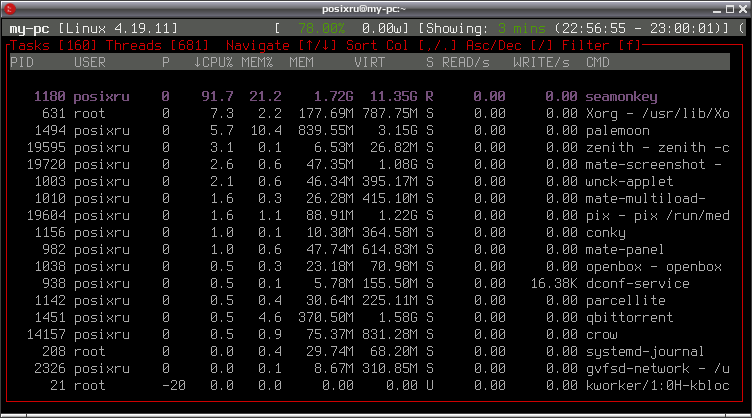Select the dconf-service process row
This screenshot has height=418, width=752.
point(370,284)
